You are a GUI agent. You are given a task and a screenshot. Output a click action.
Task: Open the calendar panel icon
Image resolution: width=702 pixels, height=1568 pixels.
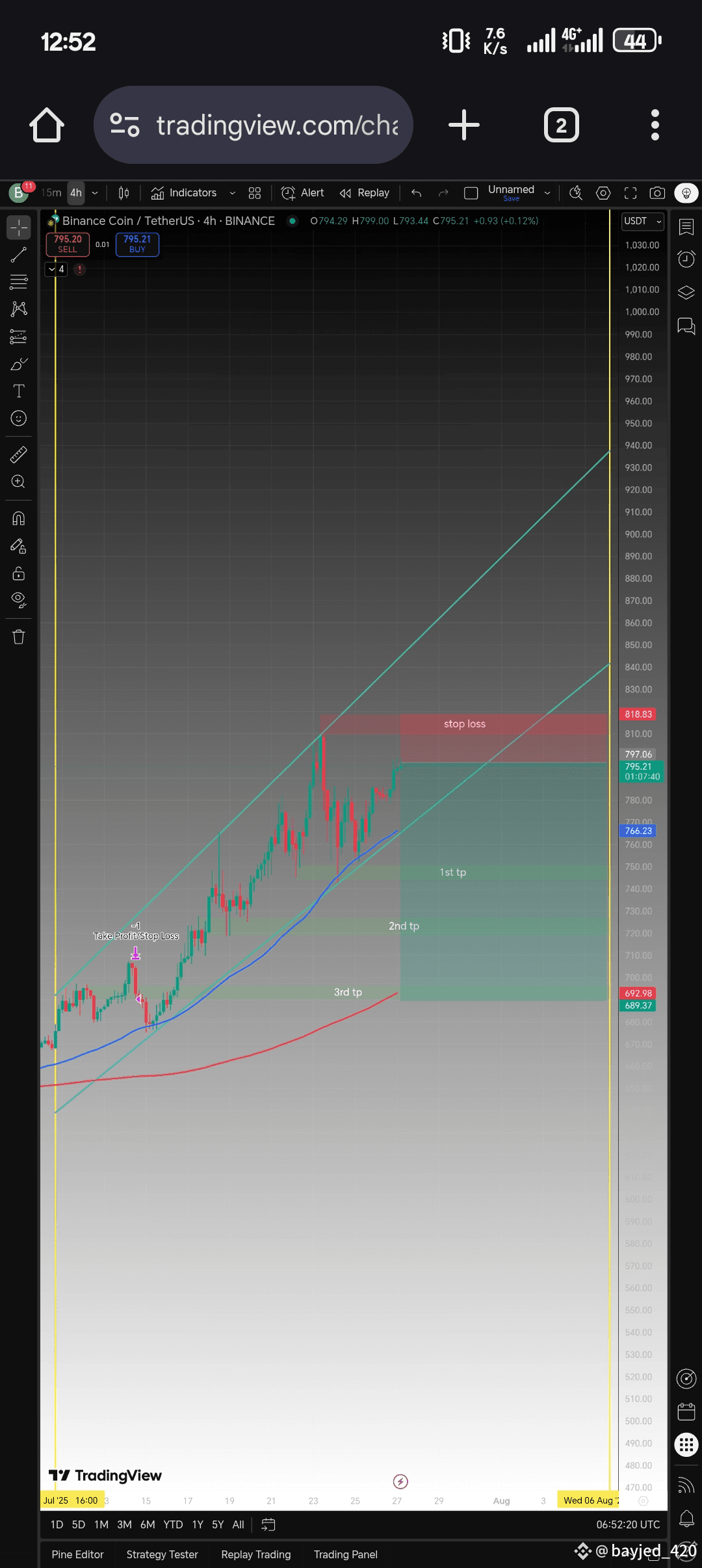click(x=686, y=1411)
